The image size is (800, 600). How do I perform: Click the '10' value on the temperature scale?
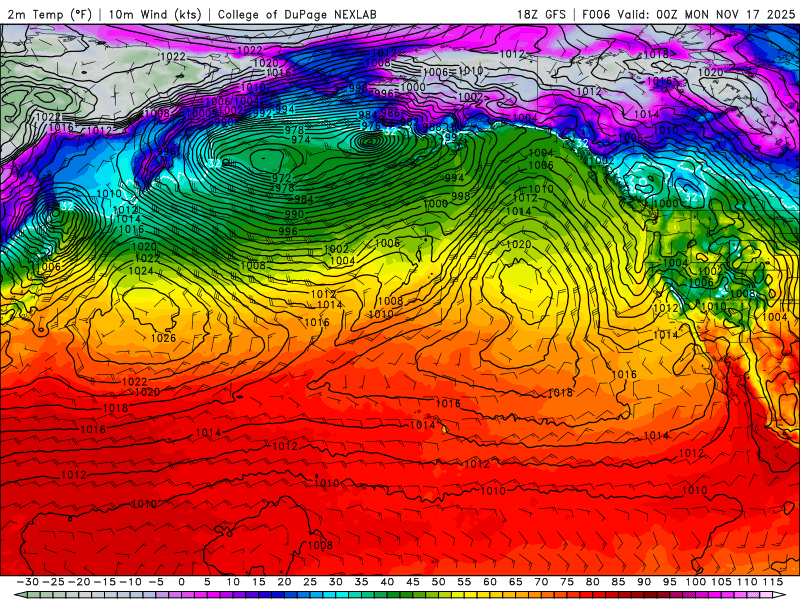(233, 582)
